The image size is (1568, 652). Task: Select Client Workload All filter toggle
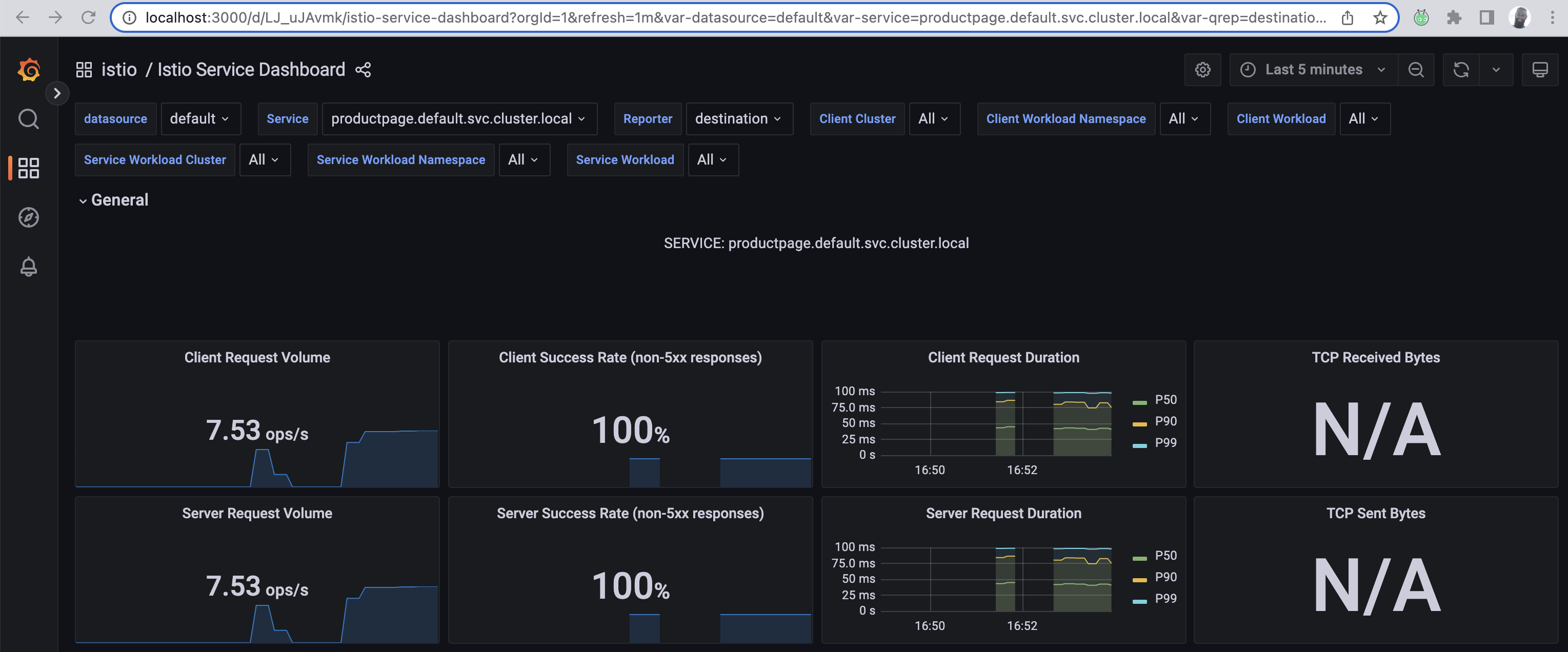tap(1363, 118)
